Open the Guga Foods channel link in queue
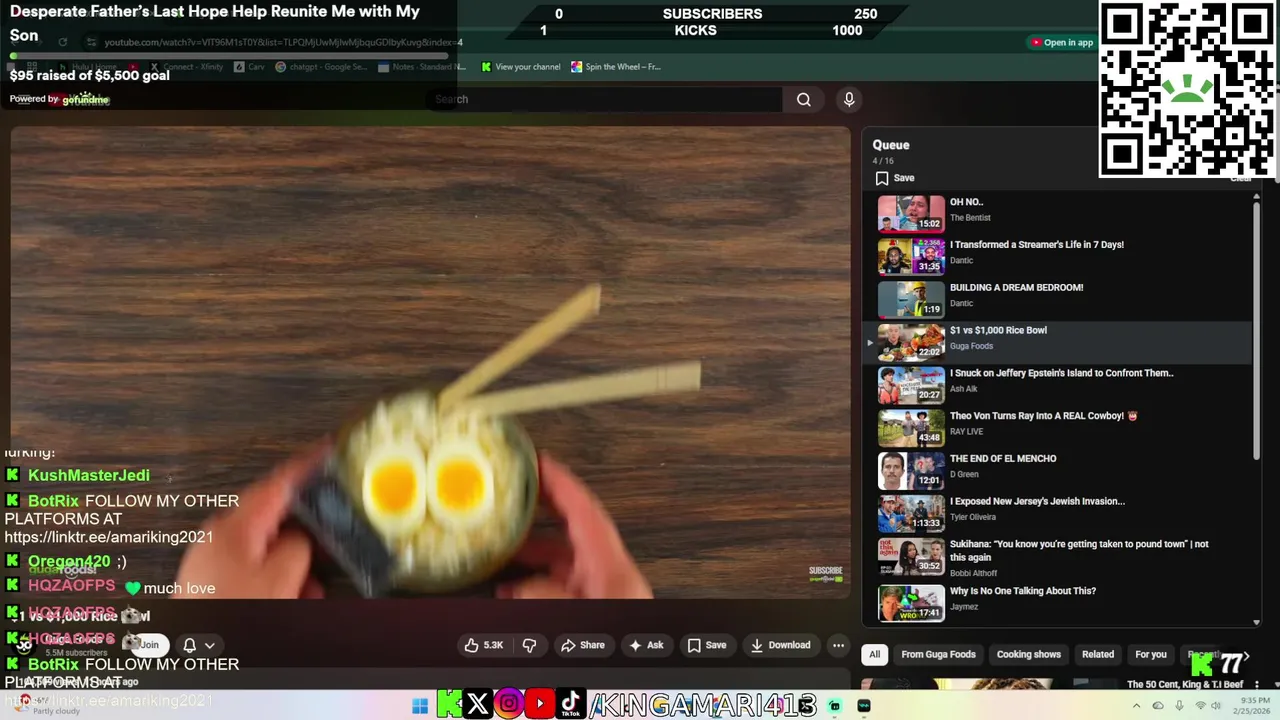Screen dimensions: 1280x720 (x=971, y=346)
